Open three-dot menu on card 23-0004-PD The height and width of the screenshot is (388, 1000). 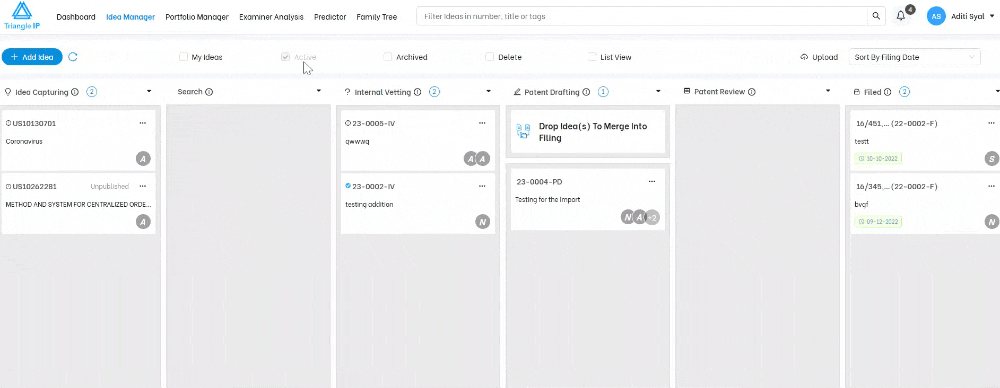coord(652,182)
